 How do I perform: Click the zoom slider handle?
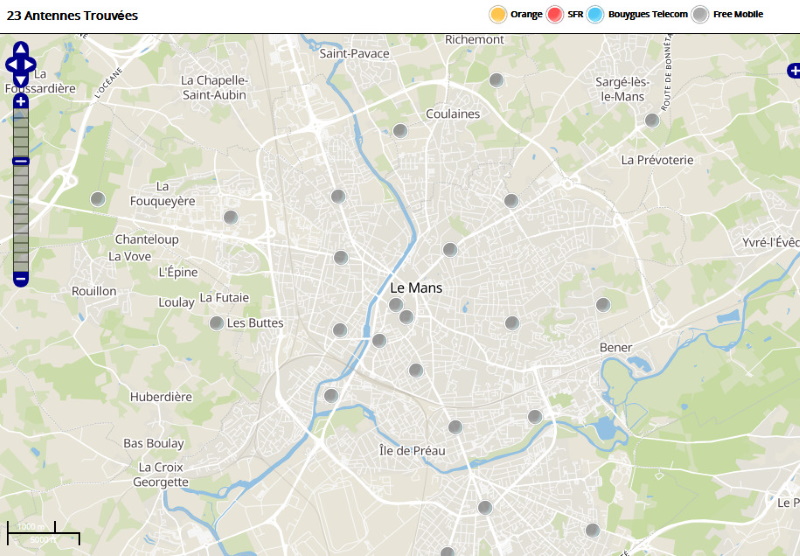pos(20,161)
